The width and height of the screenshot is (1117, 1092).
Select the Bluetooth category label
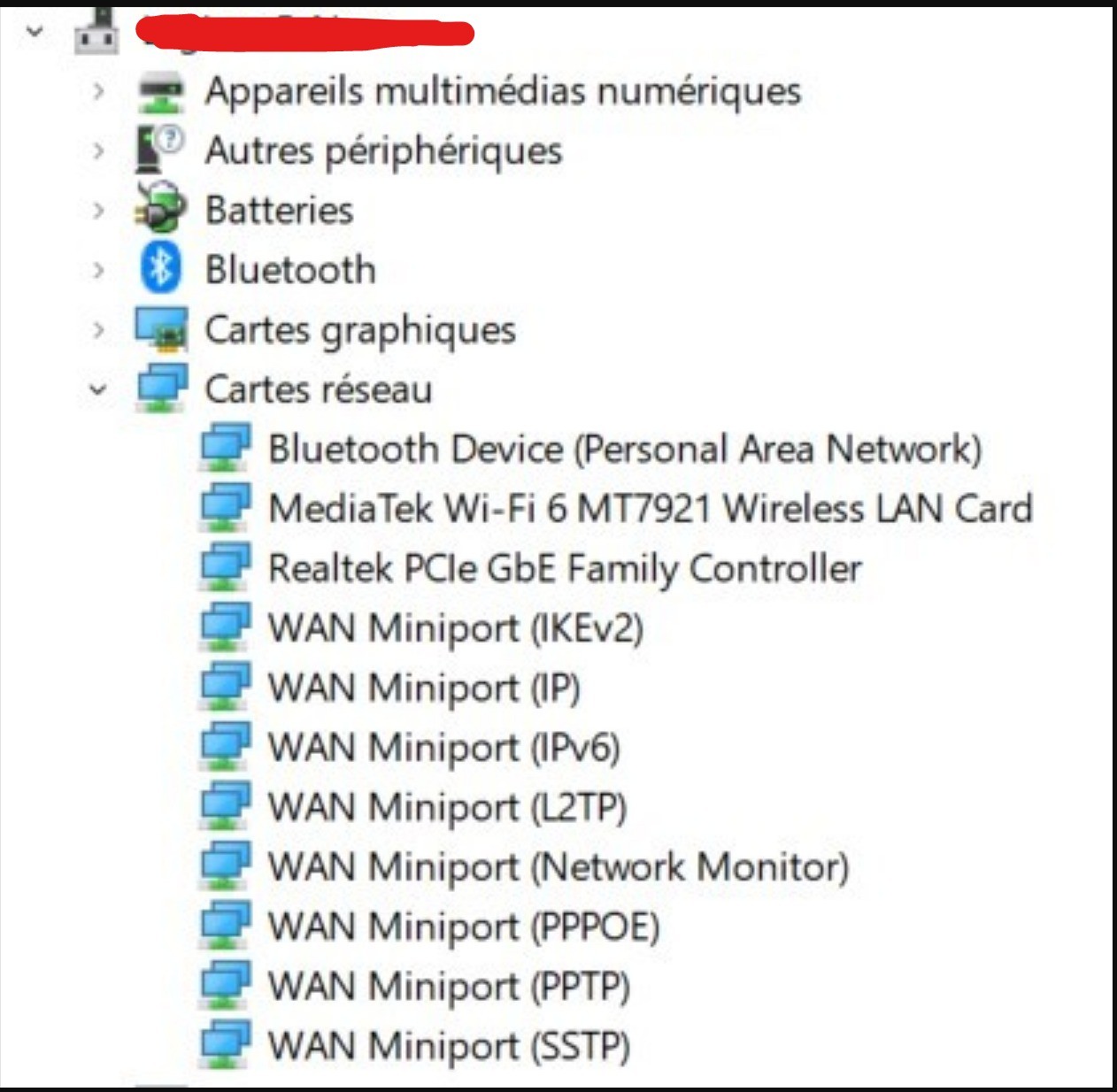(290, 270)
